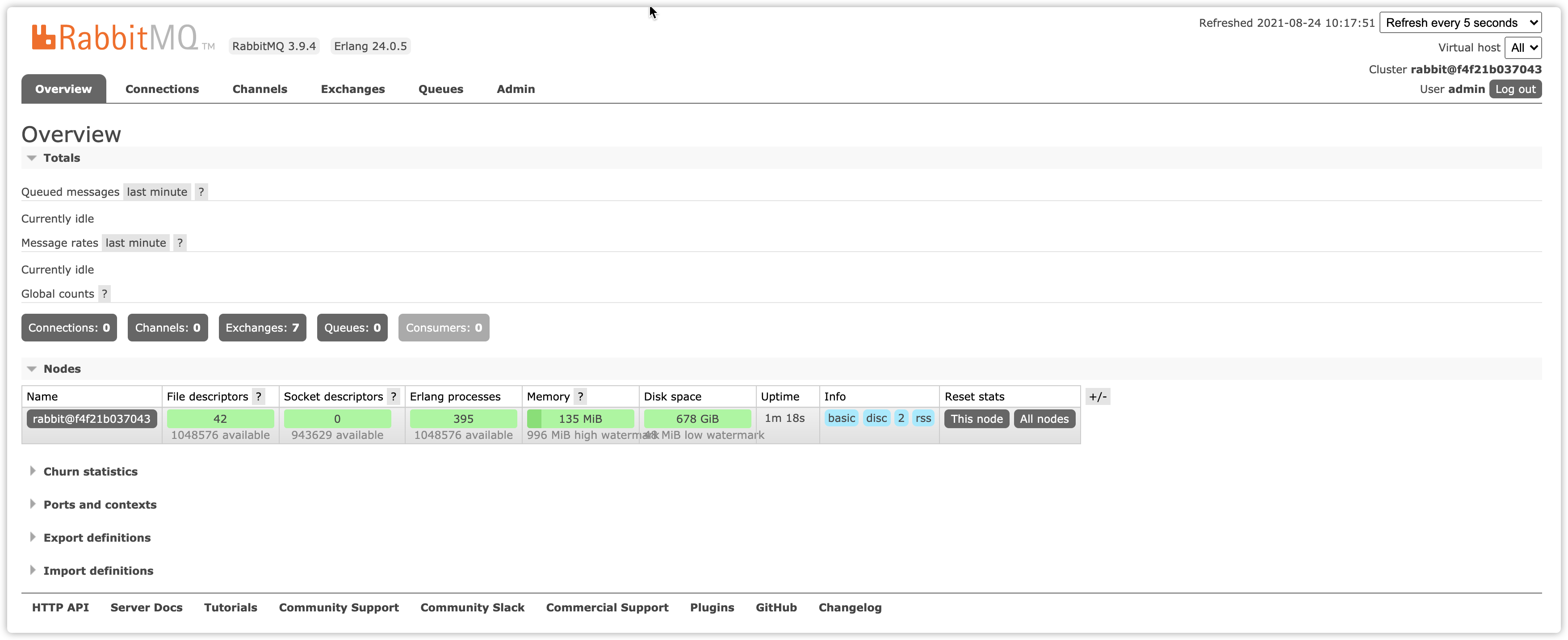Open the GitHub footer link

[776, 608]
